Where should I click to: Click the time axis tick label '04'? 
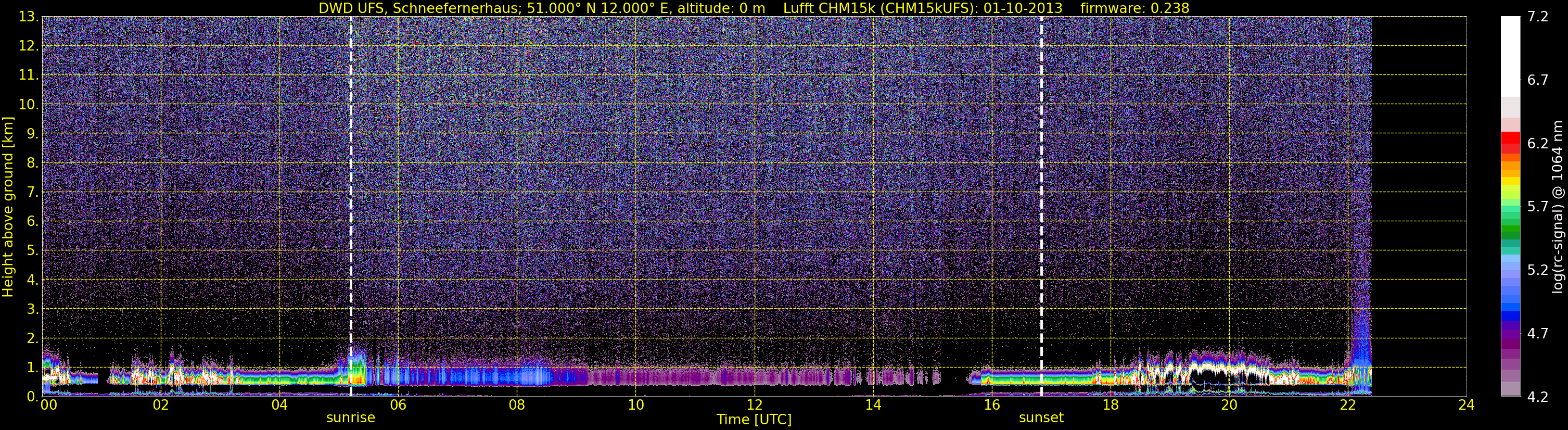tap(279, 404)
